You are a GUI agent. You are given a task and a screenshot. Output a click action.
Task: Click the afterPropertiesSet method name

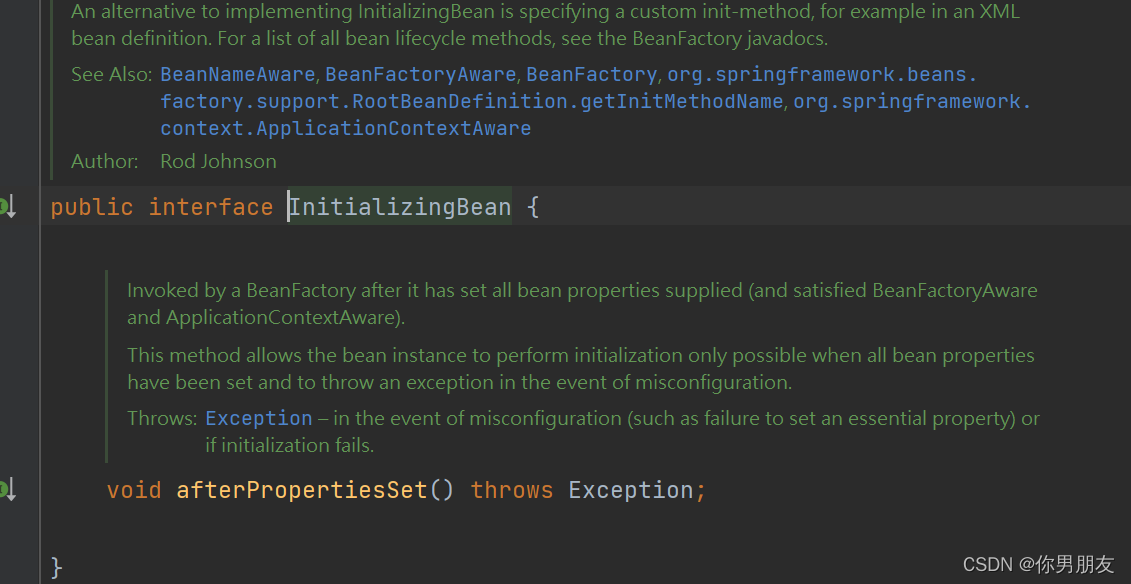coord(302,490)
